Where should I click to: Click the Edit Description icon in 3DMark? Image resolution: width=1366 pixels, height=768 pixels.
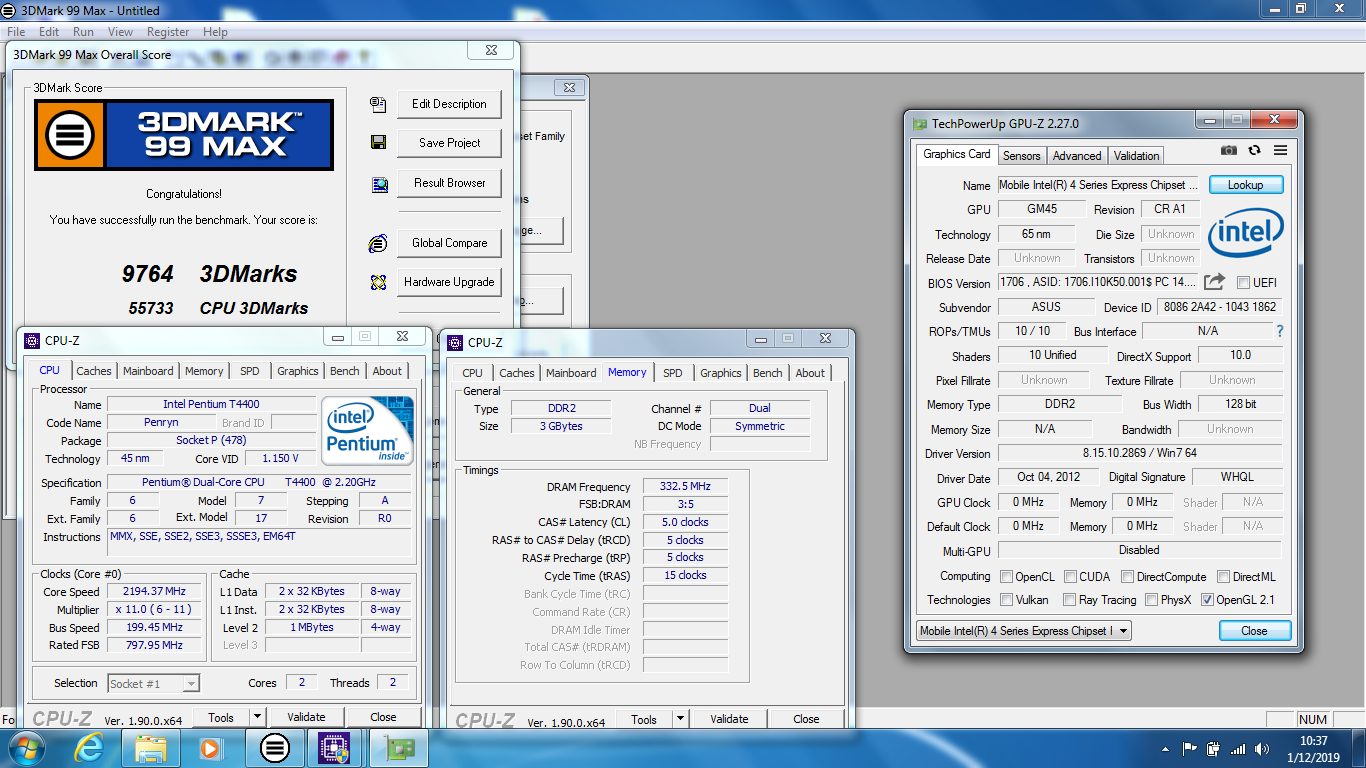tap(378, 104)
